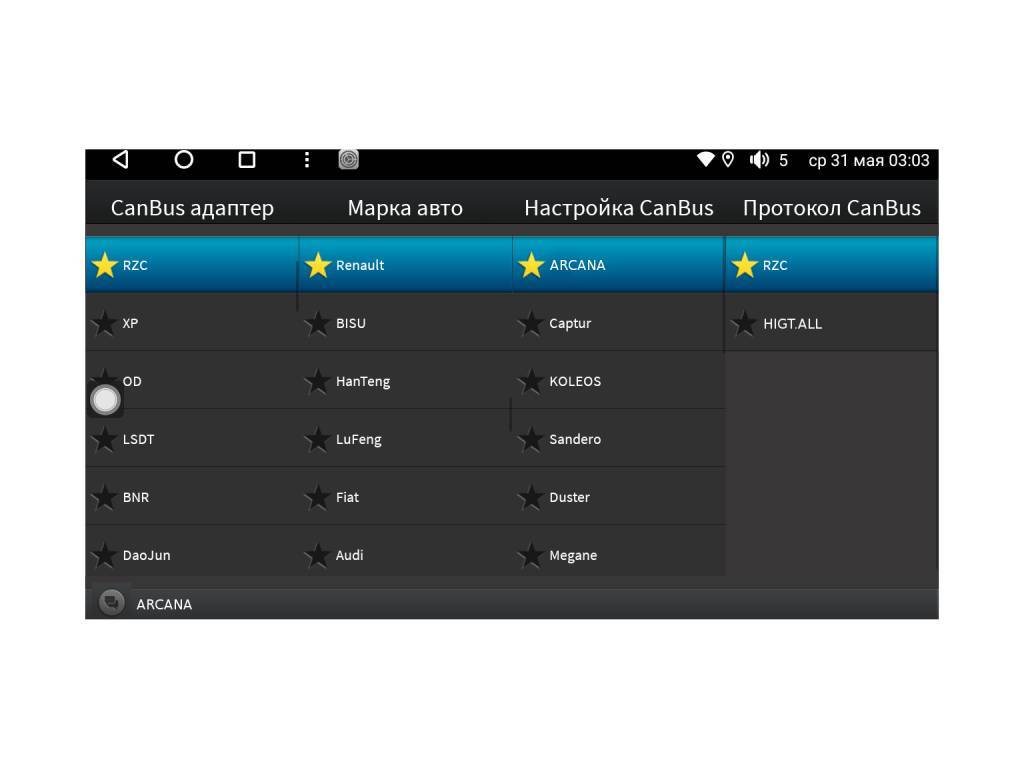Pick Captur in CanBus settings
The image size is (1024, 768).
[x=618, y=323]
